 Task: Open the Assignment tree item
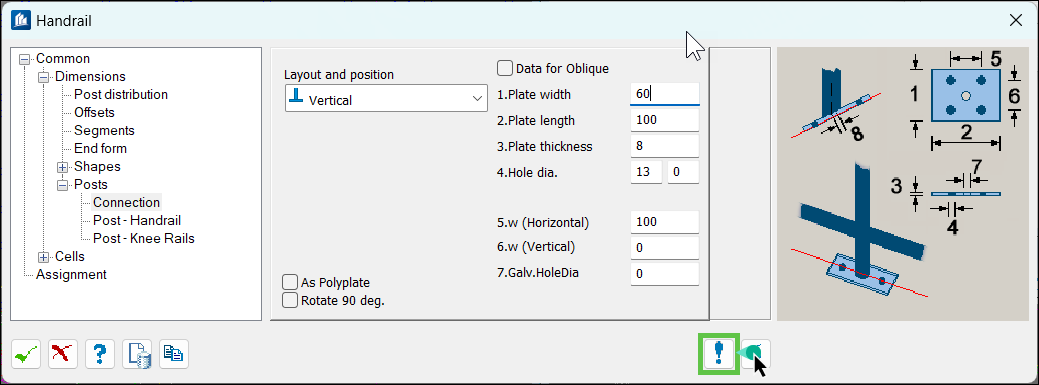pos(71,274)
